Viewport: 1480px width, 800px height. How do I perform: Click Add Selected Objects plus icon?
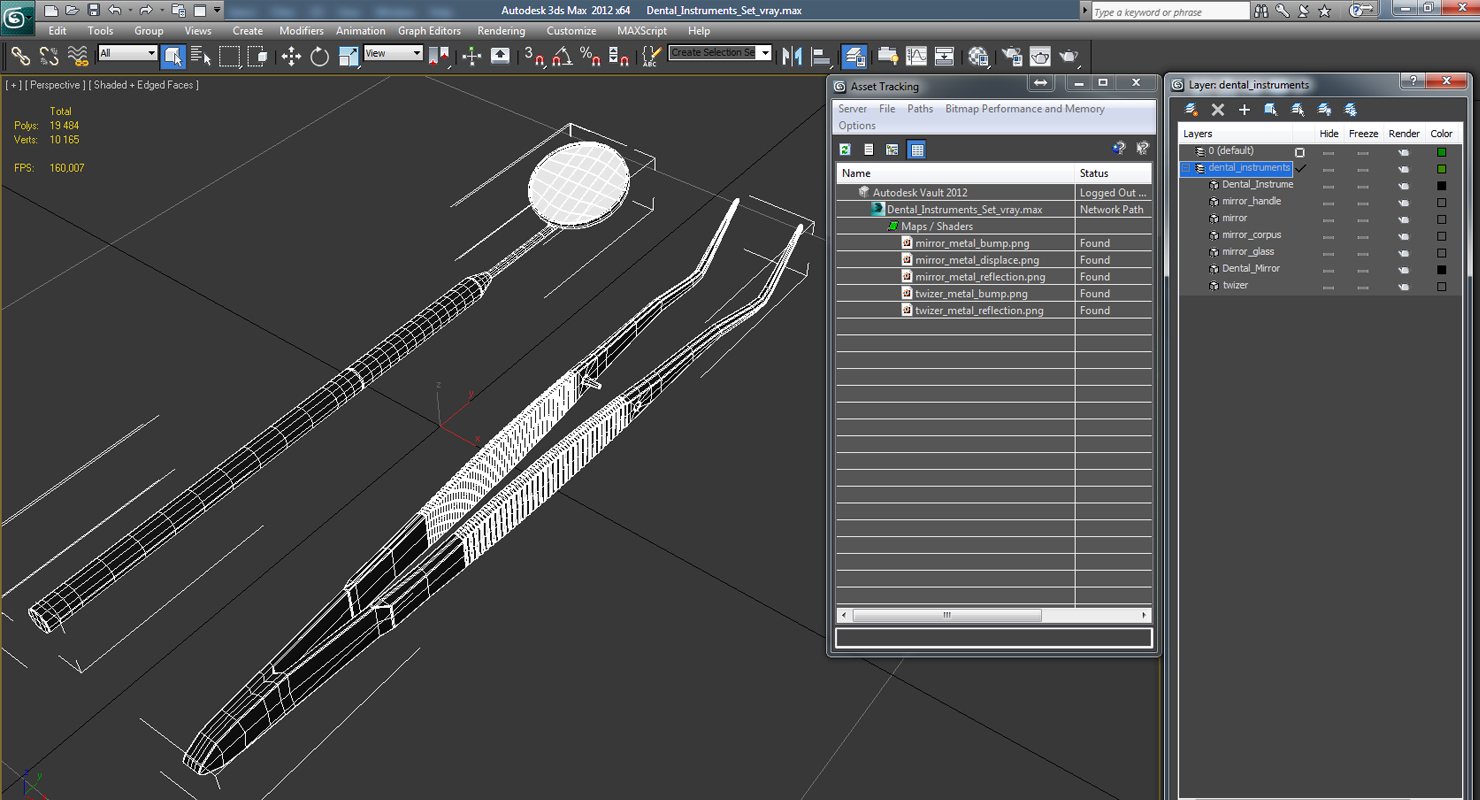(1244, 110)
